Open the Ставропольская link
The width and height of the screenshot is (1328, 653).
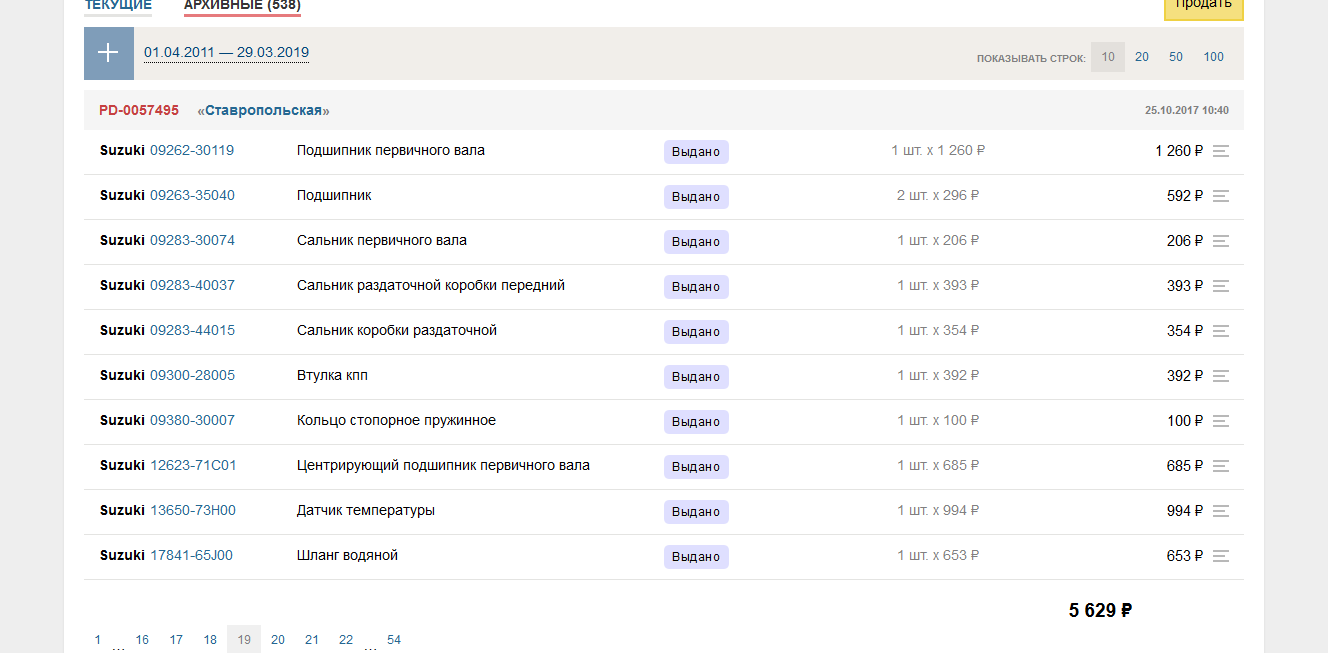264,110
